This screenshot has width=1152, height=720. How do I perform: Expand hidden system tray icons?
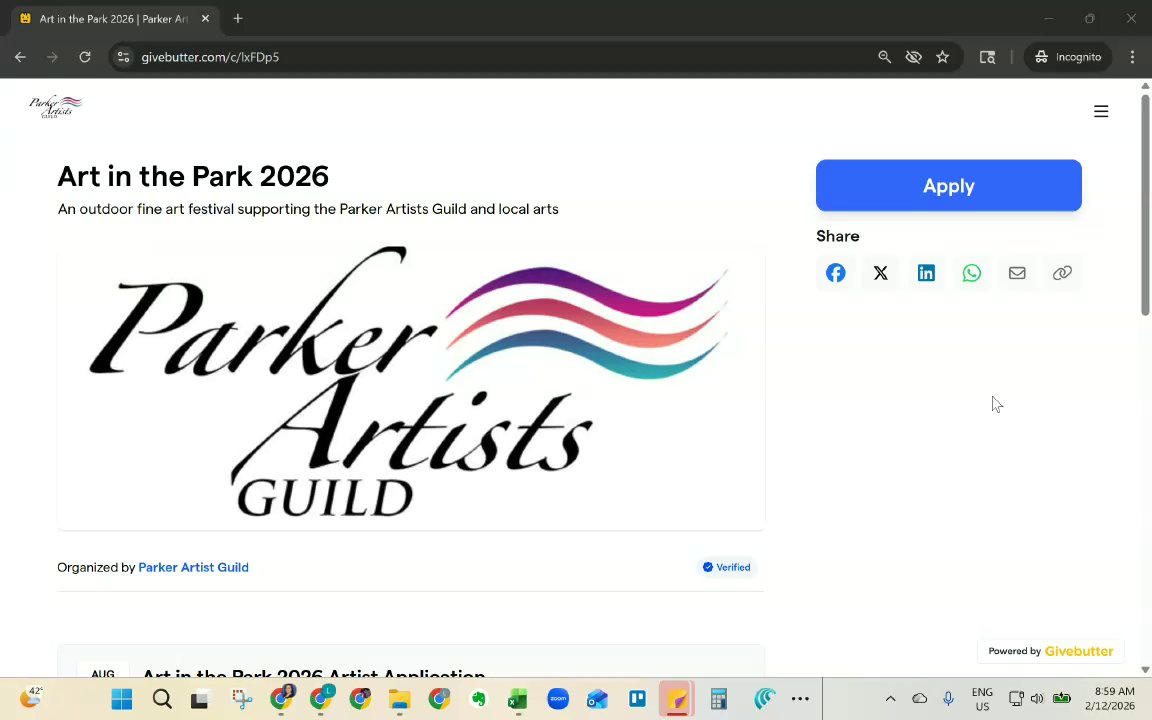click(890, 699)
